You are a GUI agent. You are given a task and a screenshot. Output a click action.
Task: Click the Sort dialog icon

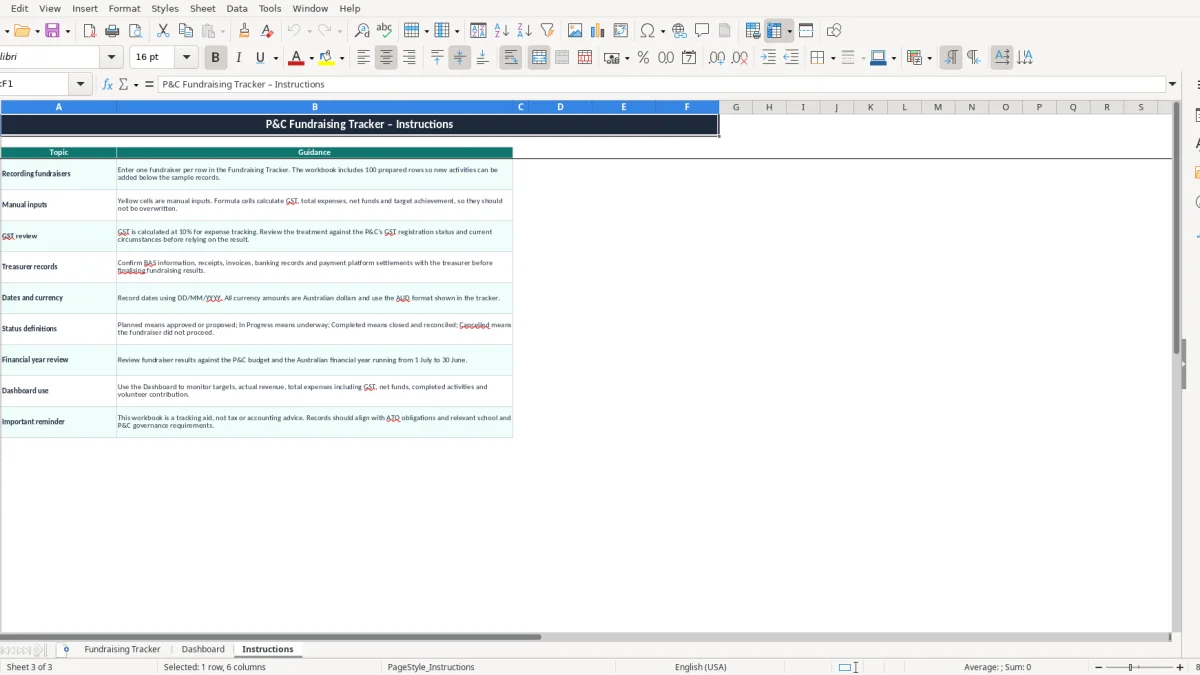pos(479,31)
